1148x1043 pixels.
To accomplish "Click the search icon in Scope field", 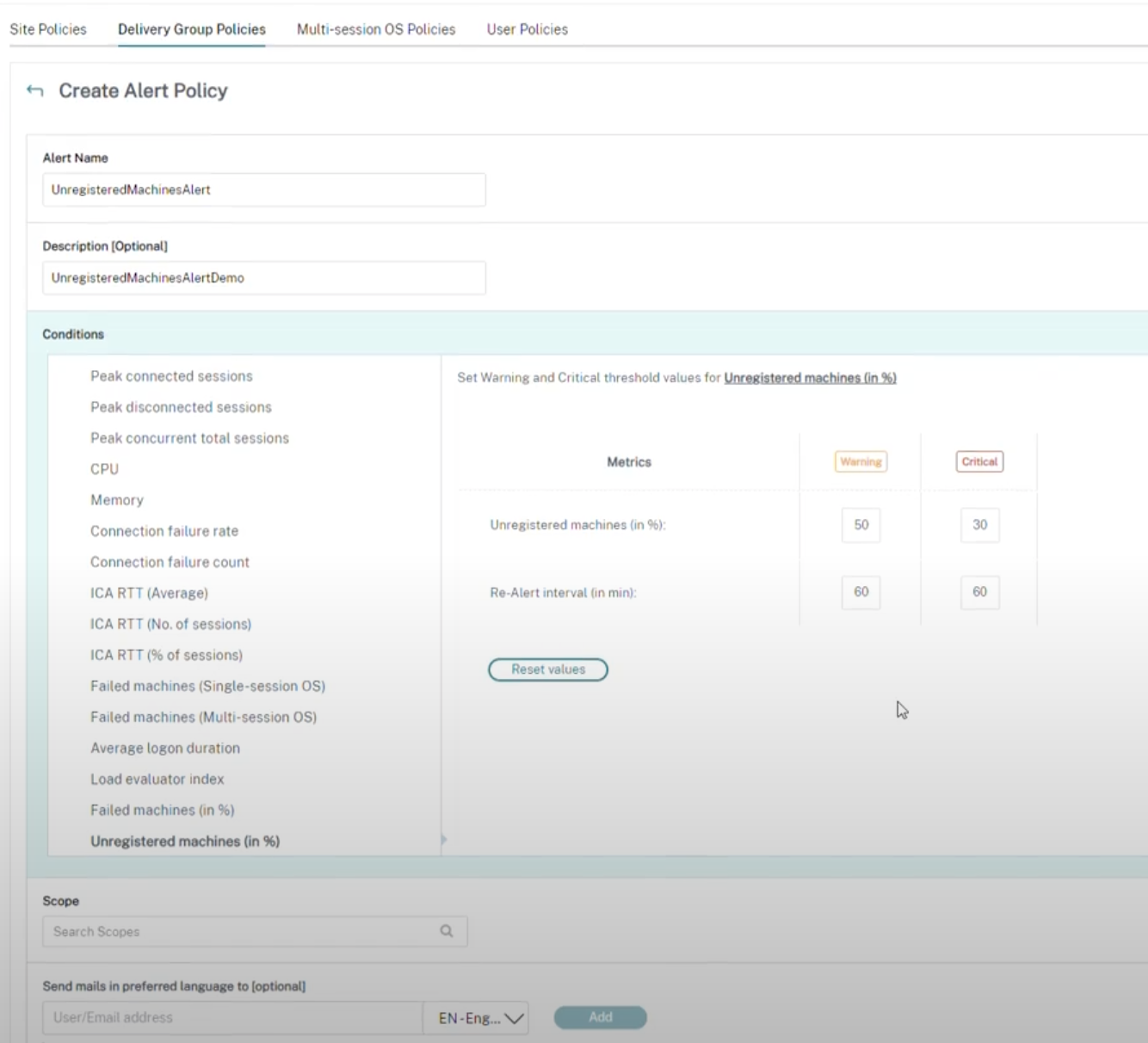I will [446, 931].
